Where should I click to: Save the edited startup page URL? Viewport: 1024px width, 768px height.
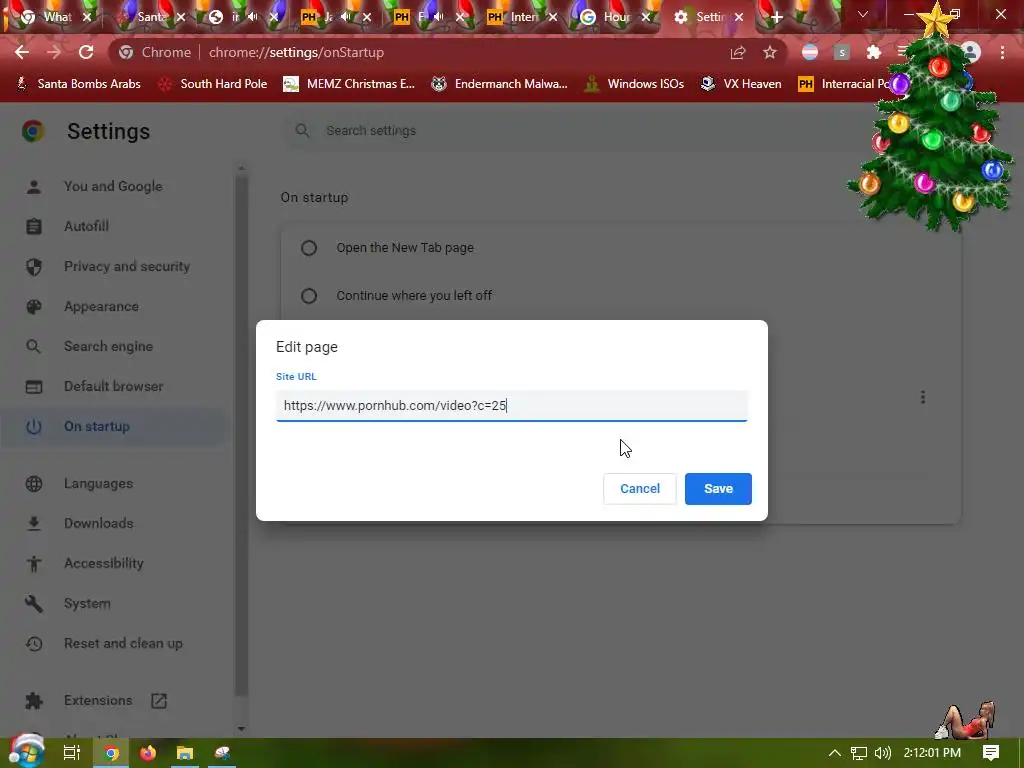pyautogui.click(x=718, y=488)
